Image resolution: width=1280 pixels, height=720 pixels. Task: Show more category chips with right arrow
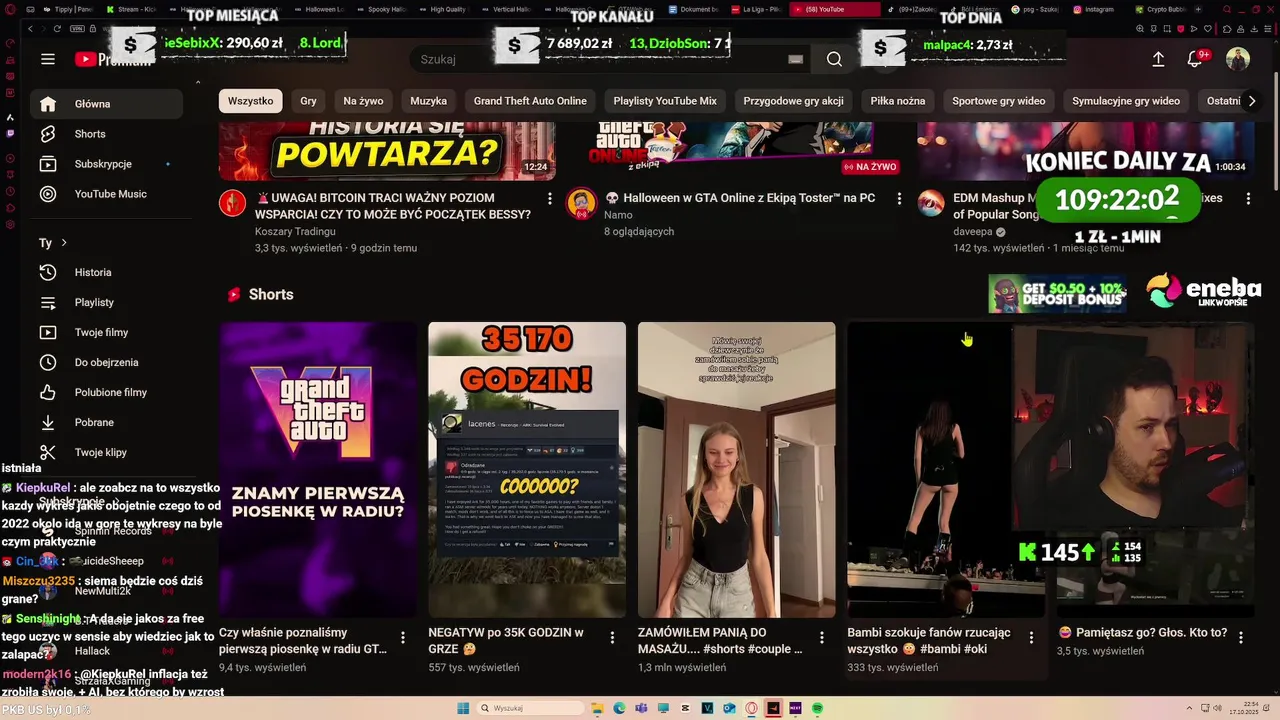point(1251,101)
